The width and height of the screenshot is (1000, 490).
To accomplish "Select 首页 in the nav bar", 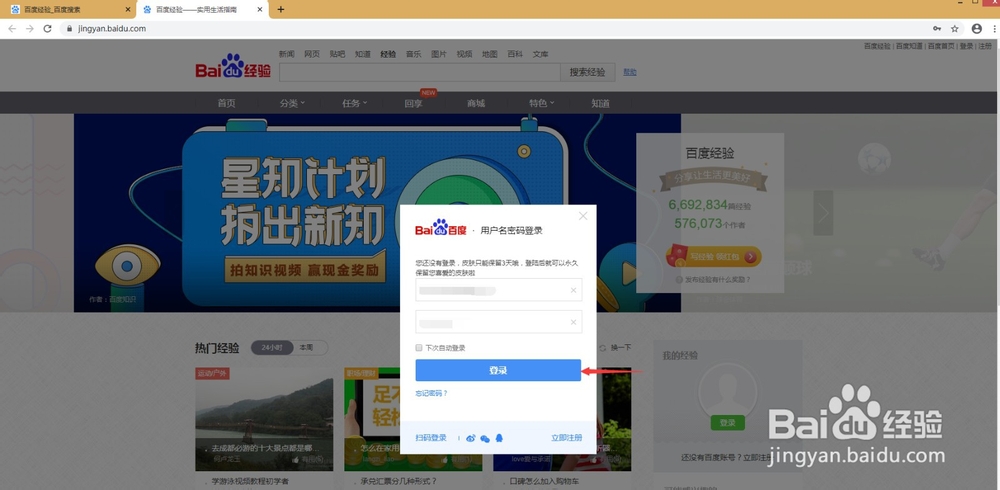I will (x=226, y=103).
